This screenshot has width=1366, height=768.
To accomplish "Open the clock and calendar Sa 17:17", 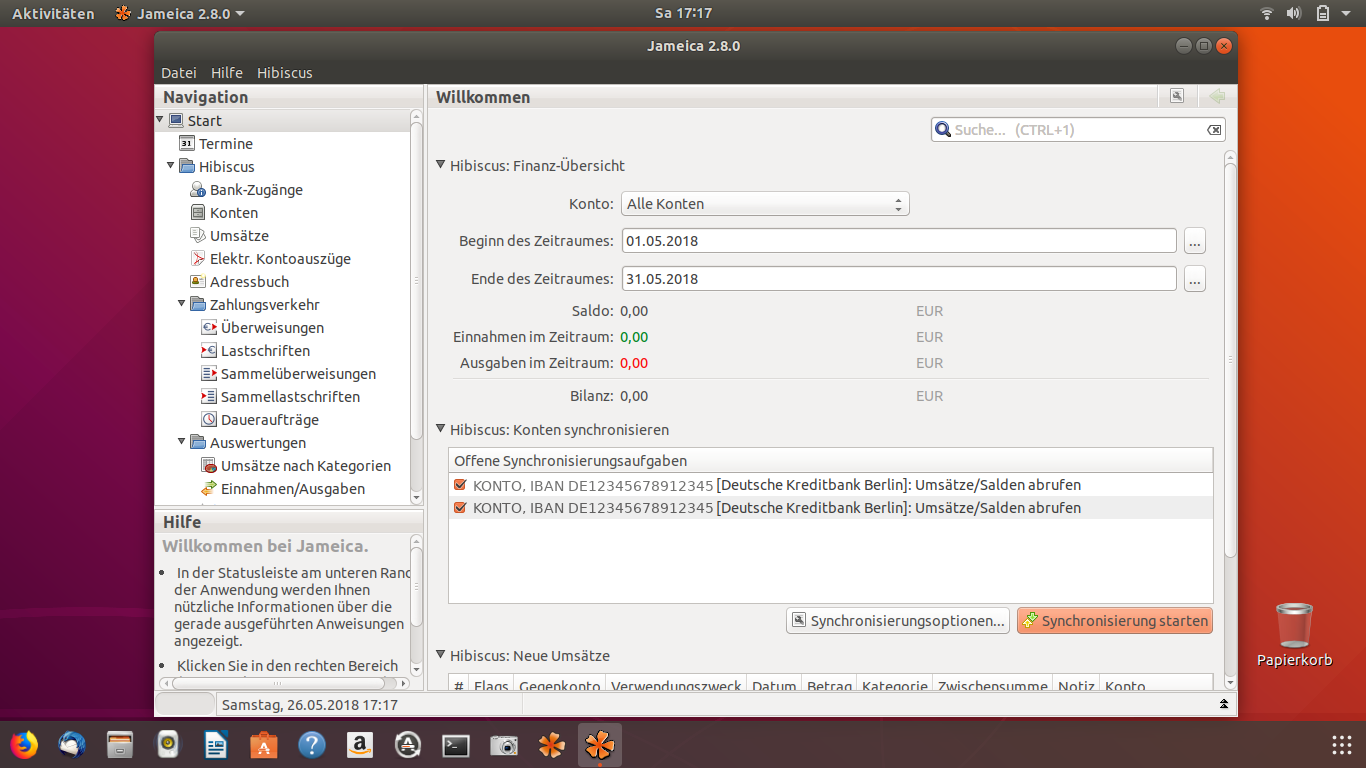I will (x=683, y=14).
